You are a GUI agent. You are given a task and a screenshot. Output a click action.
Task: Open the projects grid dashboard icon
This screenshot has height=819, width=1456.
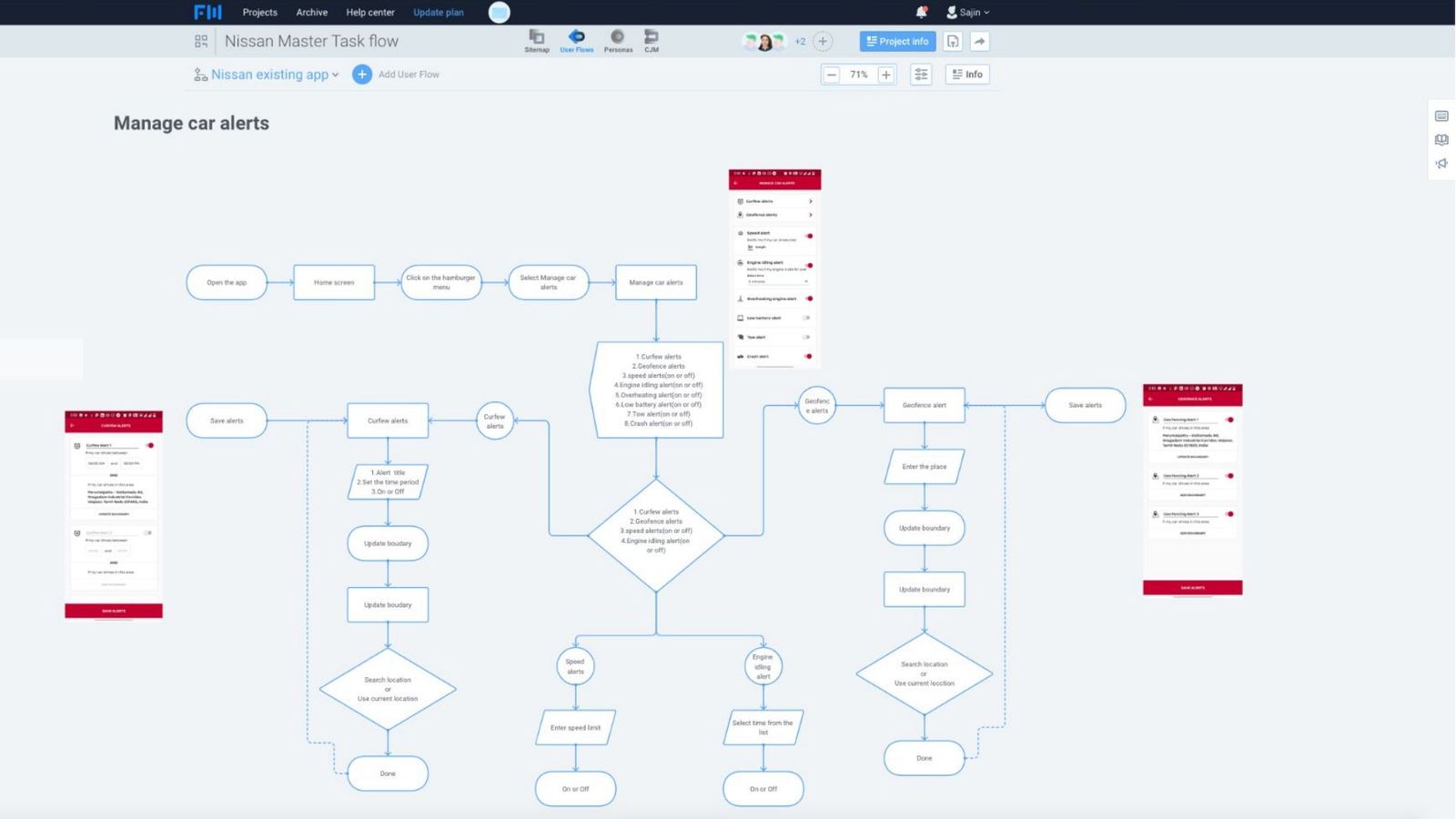click(x=201, y=41)
